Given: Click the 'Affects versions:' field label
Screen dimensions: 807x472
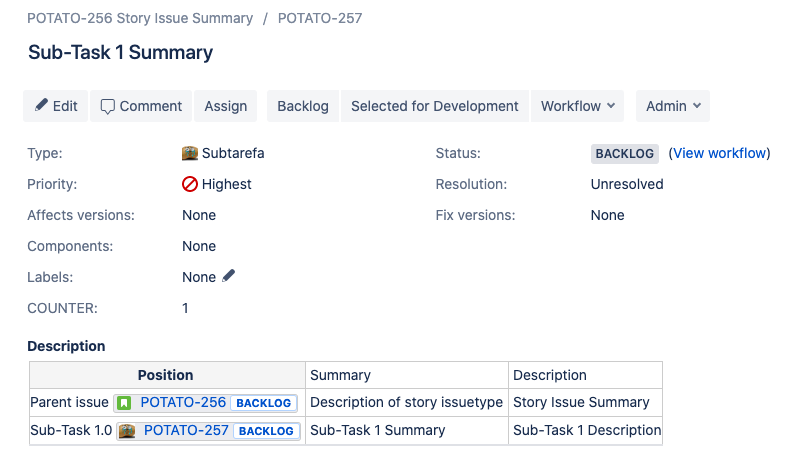Looking at the screenshot, I should [x=81, y=215].
